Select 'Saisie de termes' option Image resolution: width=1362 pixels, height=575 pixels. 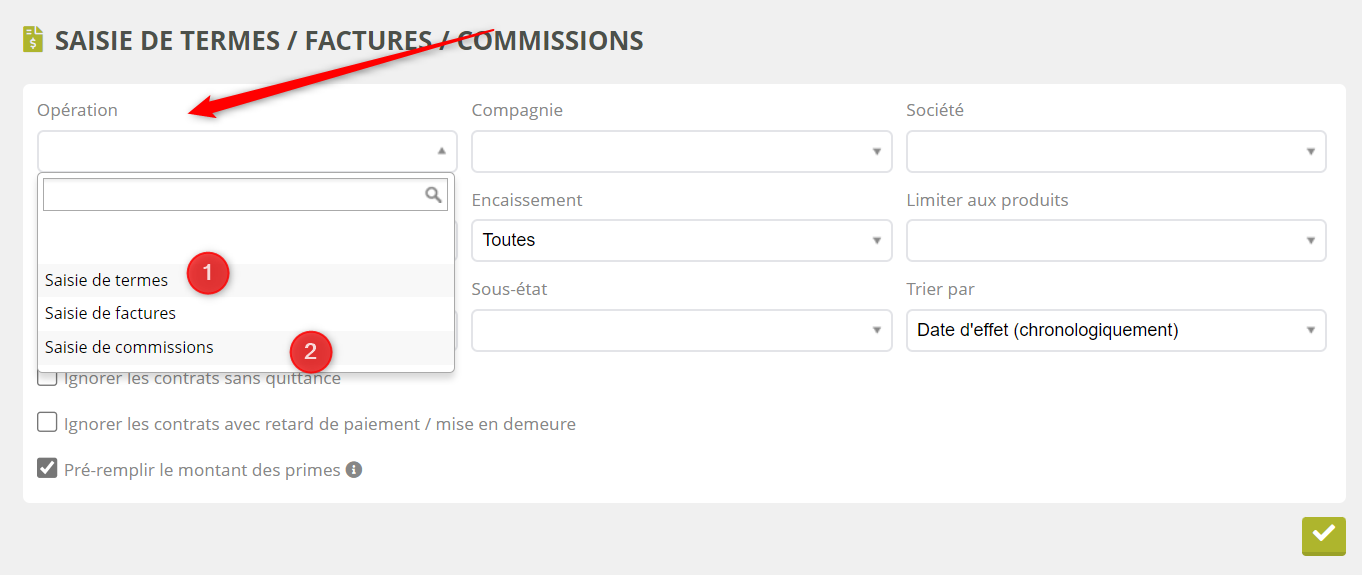click(x=107, y=280)
